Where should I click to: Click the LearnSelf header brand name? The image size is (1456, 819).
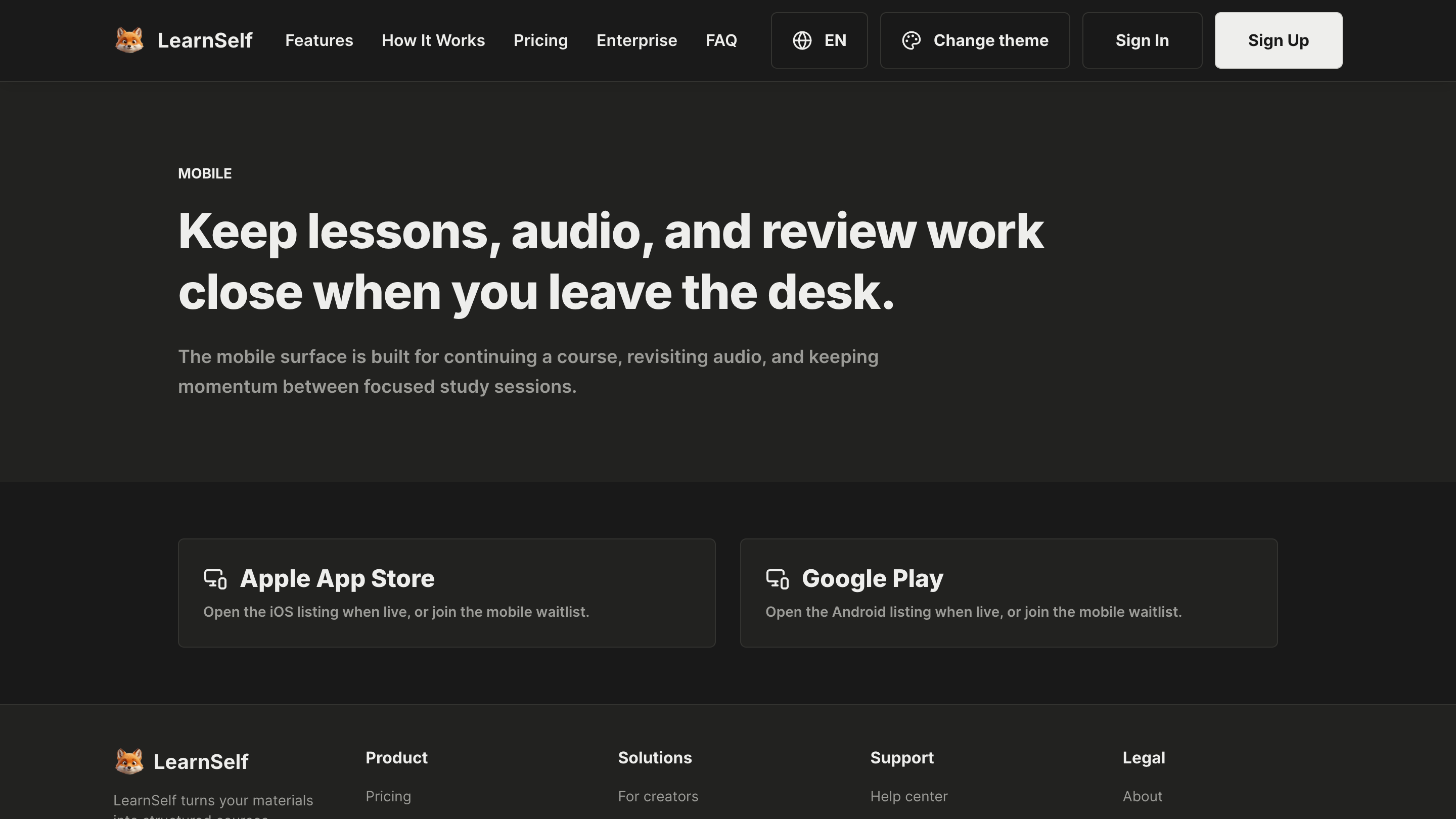coord(205,40)
